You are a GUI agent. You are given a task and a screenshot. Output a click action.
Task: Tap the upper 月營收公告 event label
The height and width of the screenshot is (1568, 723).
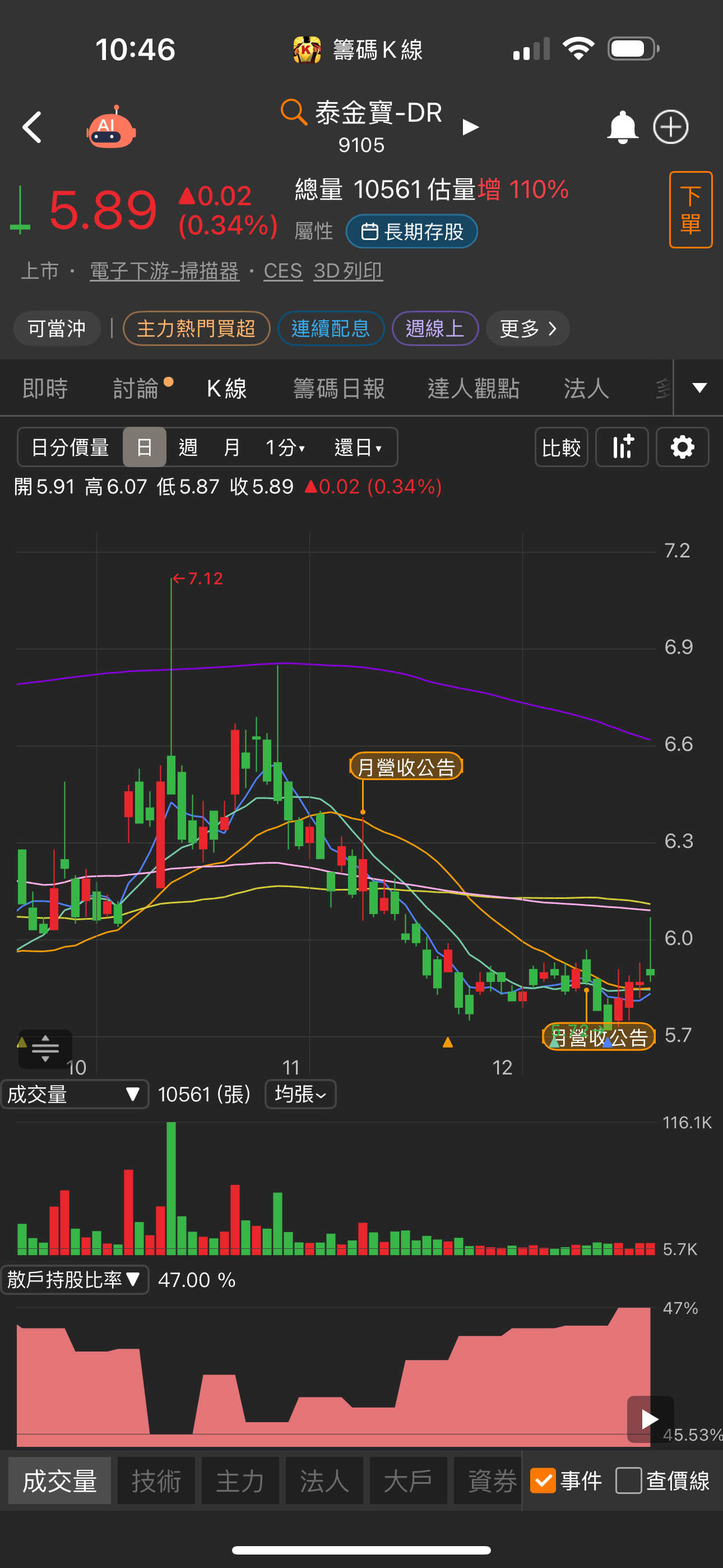coord(406,767)
